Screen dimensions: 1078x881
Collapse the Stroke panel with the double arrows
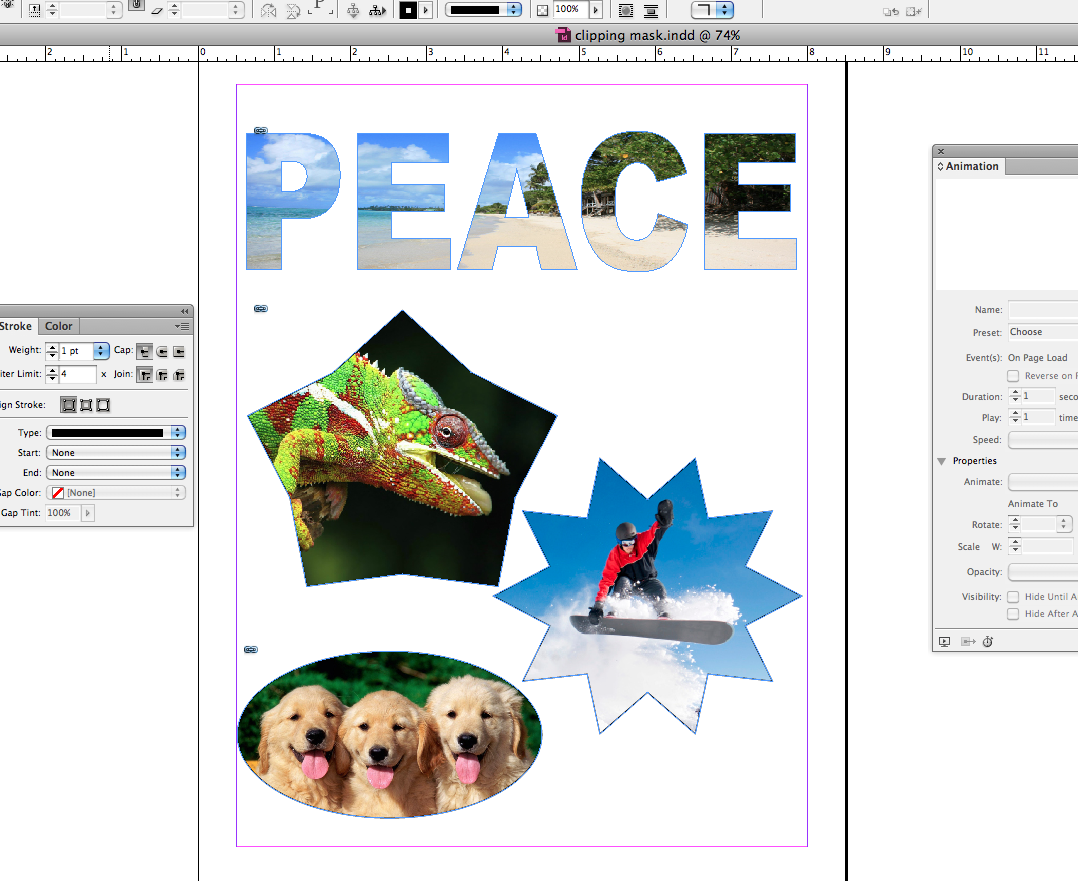coord(183,311)
